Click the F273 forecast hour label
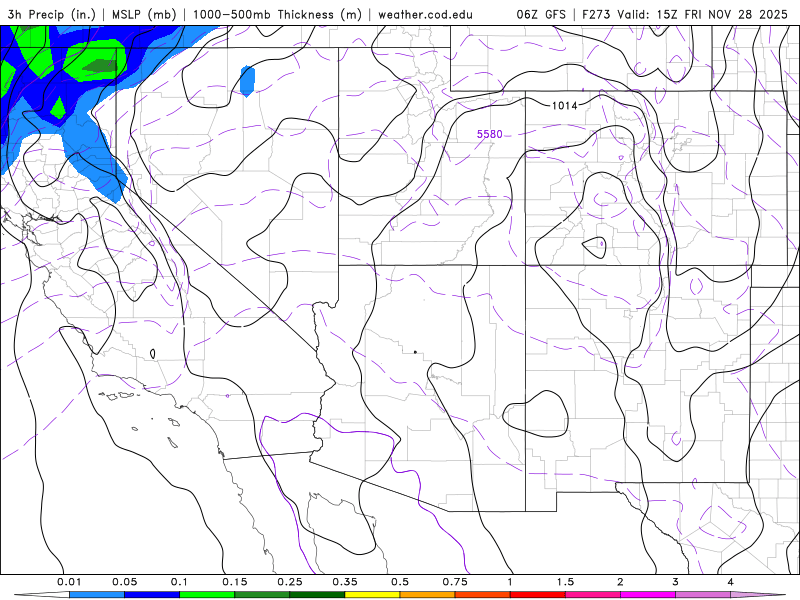Viewport: 800px width, 600px height. [x=597, y=14]
